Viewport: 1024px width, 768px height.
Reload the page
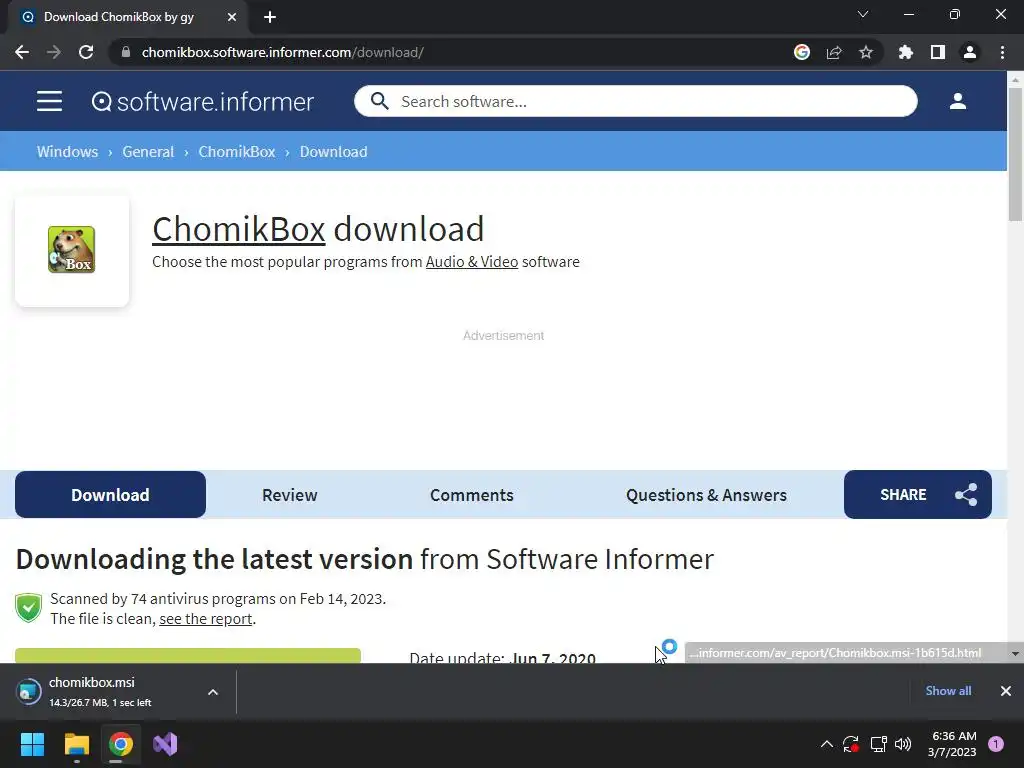pos(86,52)
